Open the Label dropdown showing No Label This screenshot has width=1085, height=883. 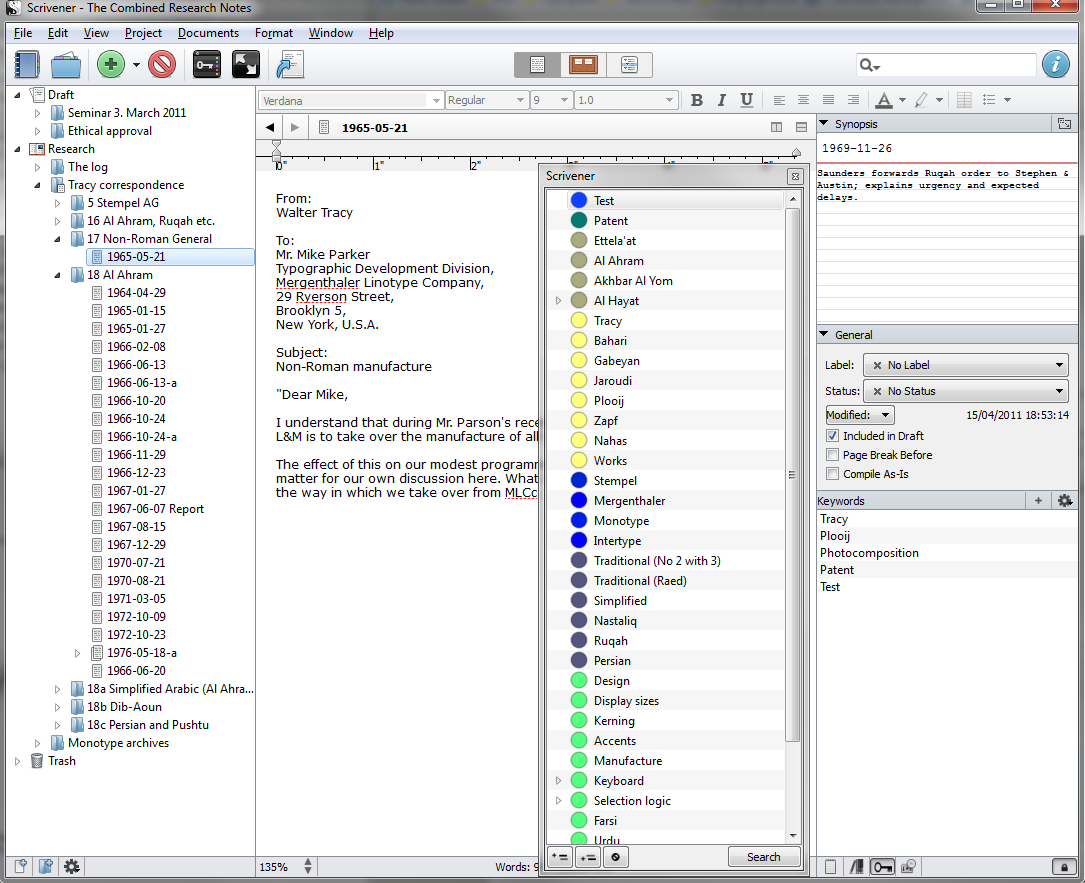pyautogui.click(x=965, y=365)
